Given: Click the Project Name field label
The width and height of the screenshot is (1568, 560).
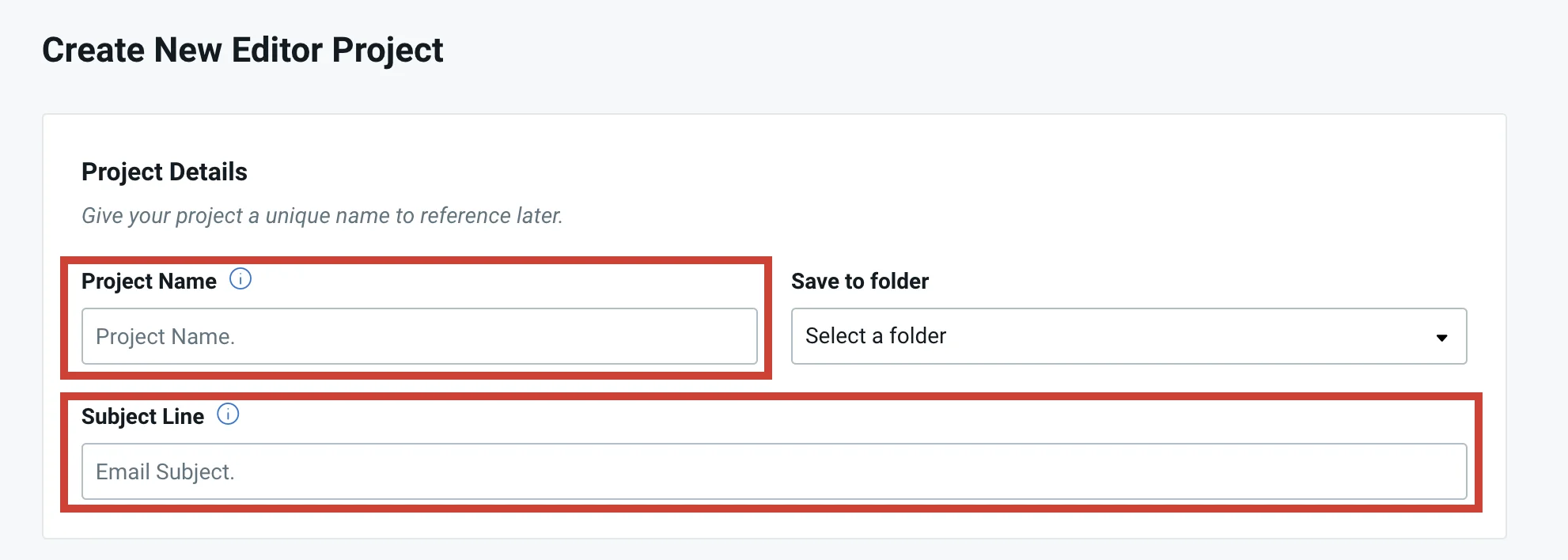Looking at the screenshot, I should pos(150,281).
